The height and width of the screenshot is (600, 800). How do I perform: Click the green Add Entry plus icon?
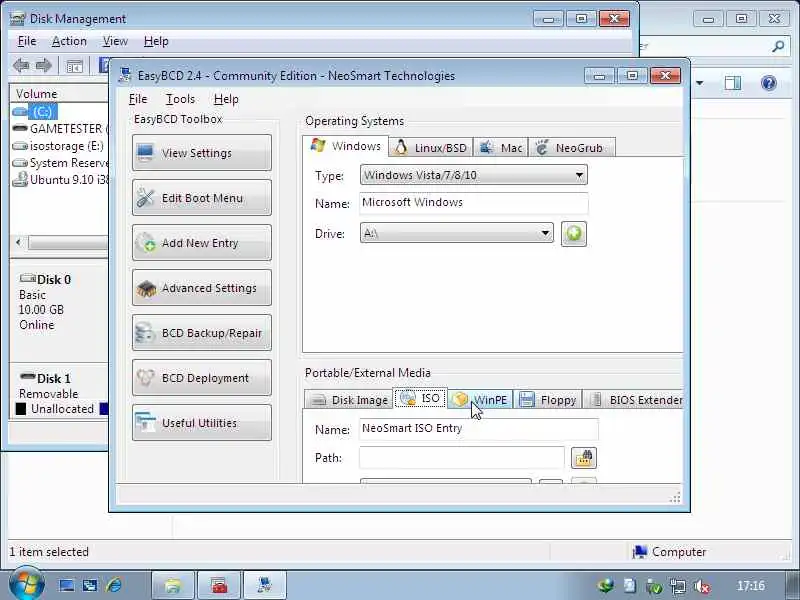point(574,234)
